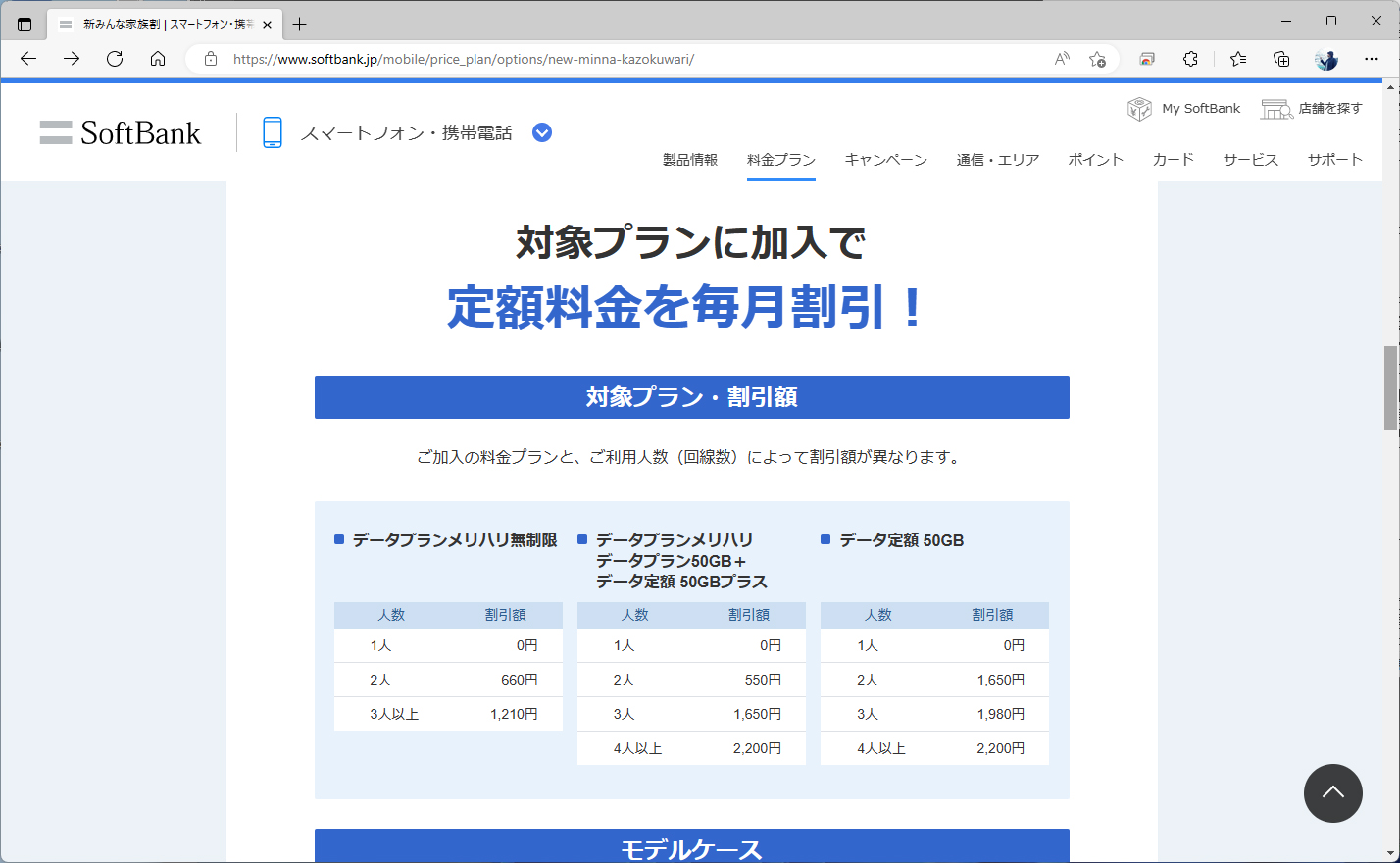Viewport: 1400px width, 863px height.
Task: Click the SoftBank logo
Action: pyautogui.click(x=120, y=131)
